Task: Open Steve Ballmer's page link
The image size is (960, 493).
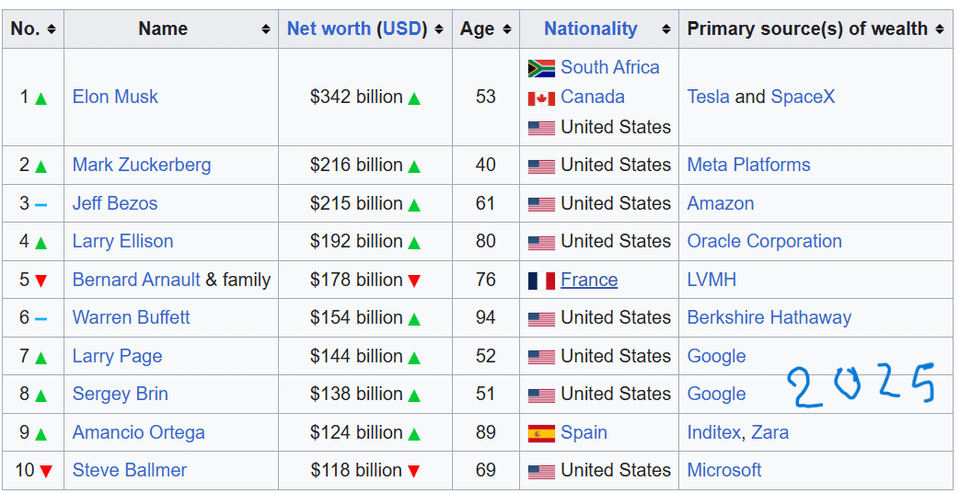Action: click(129, 470)
